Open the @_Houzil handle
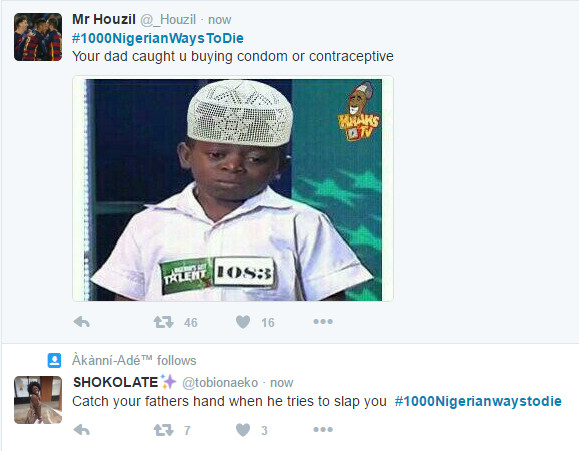 168,20
